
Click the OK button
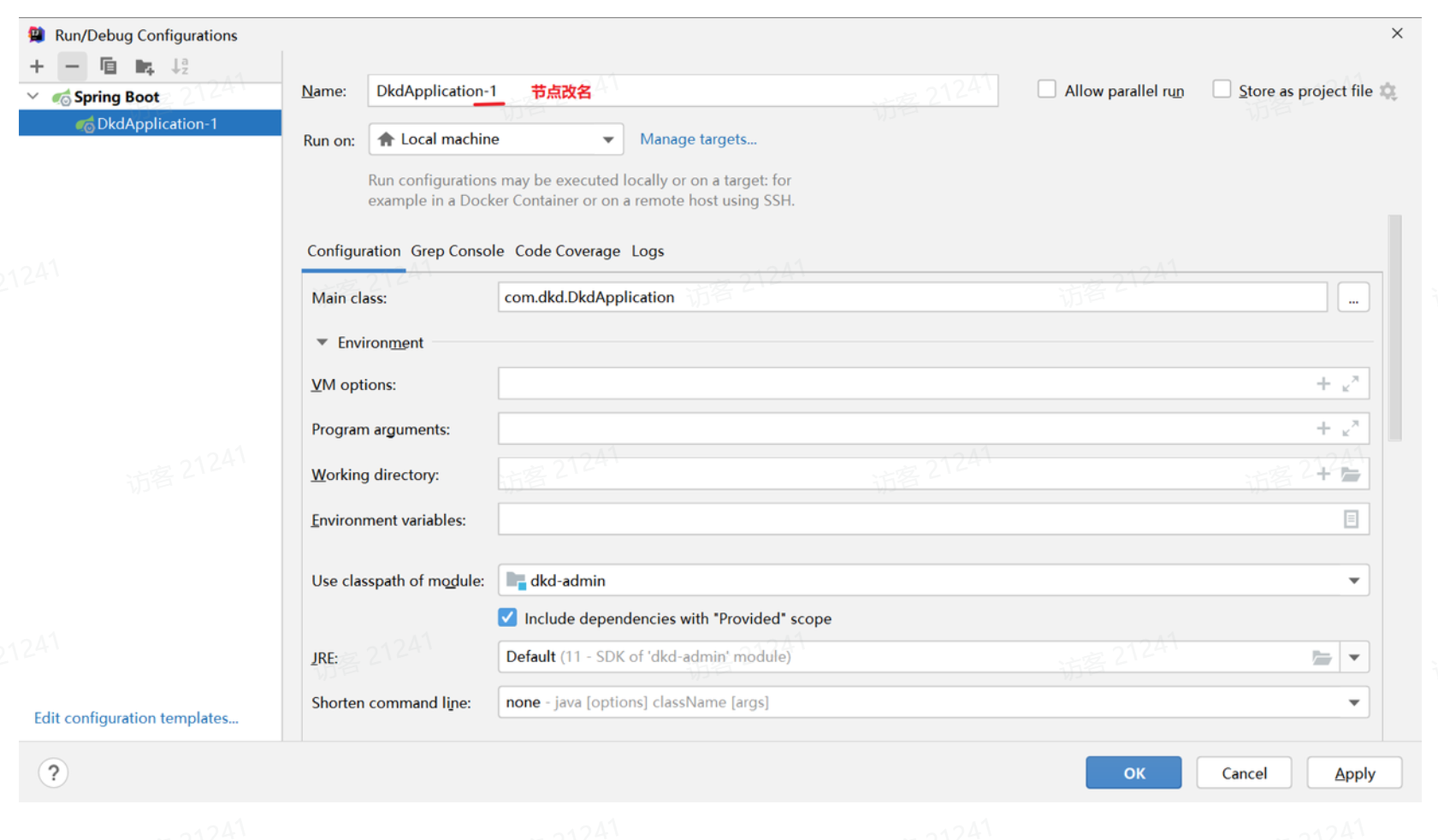[1133, 773]
